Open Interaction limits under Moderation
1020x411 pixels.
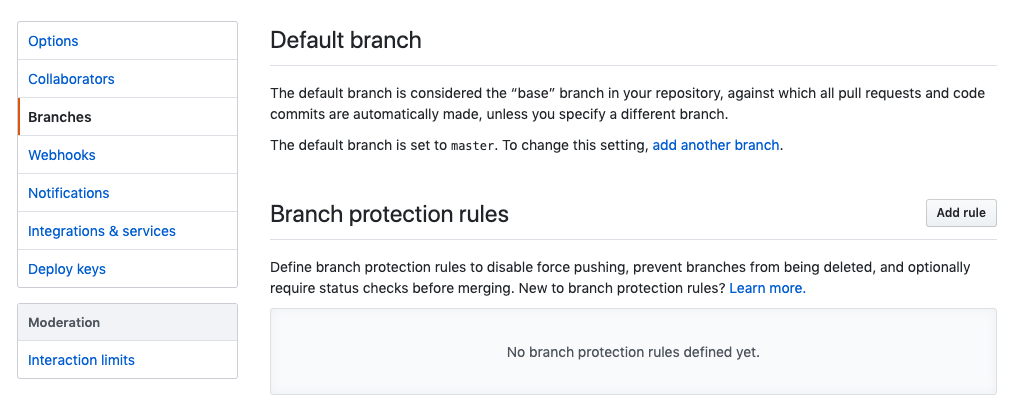(81, 360)
